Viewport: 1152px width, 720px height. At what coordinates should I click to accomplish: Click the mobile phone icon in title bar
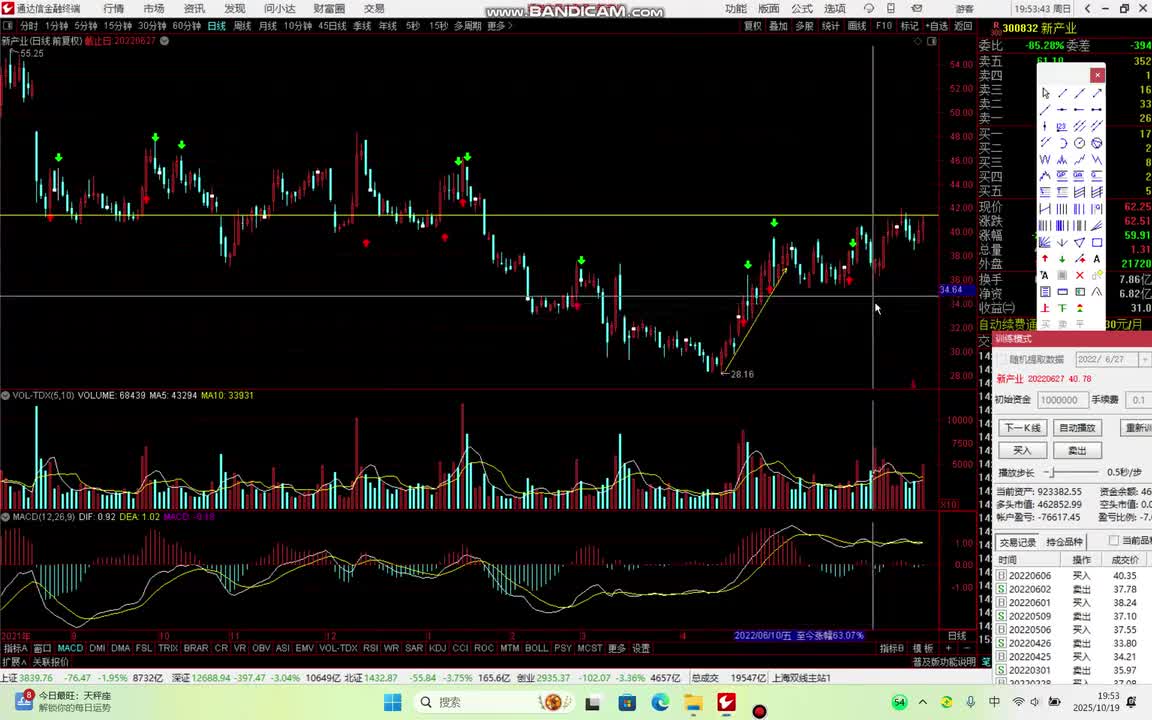[890, 8]
